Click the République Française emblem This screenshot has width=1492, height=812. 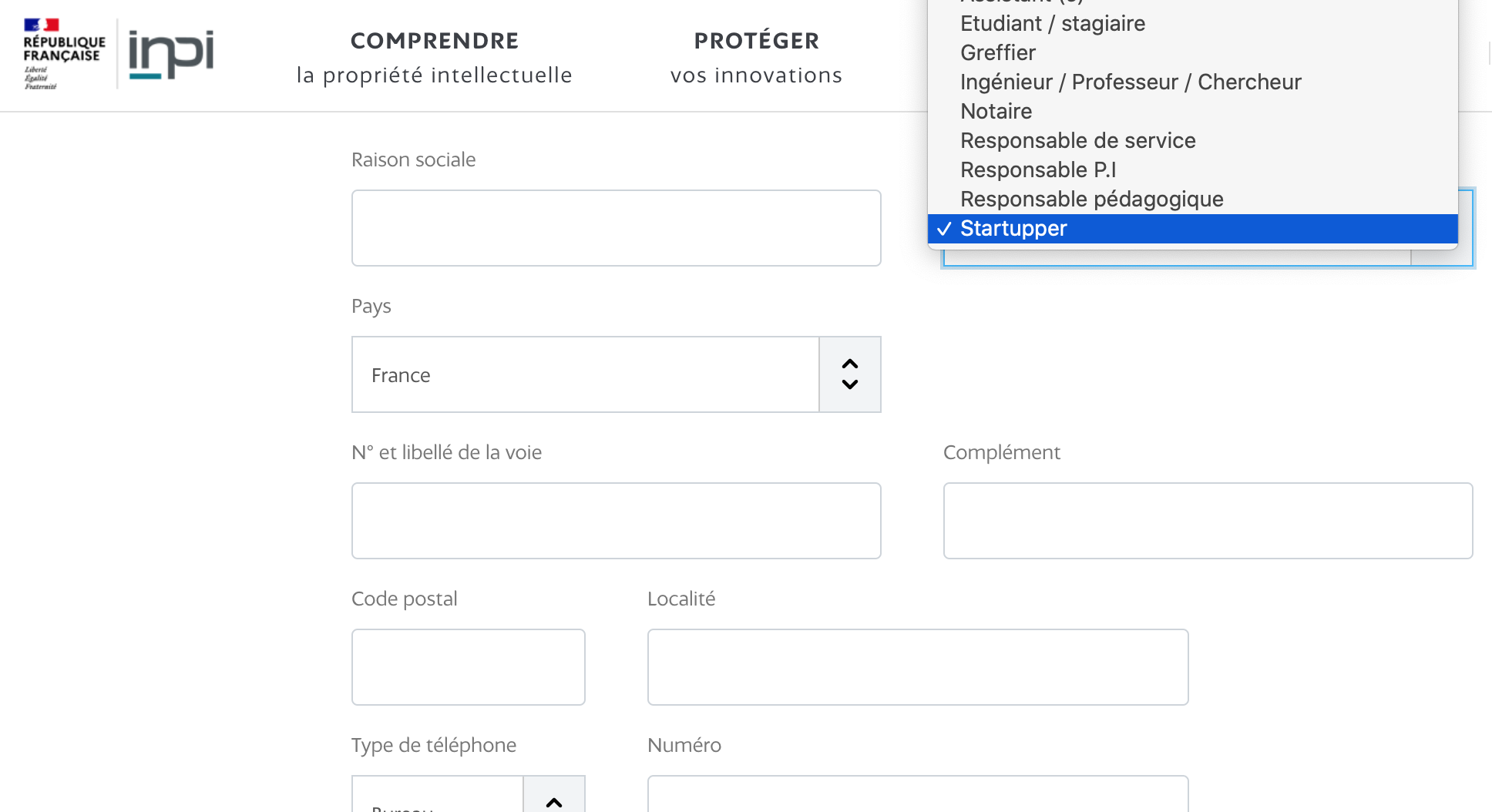click(63, 54)
